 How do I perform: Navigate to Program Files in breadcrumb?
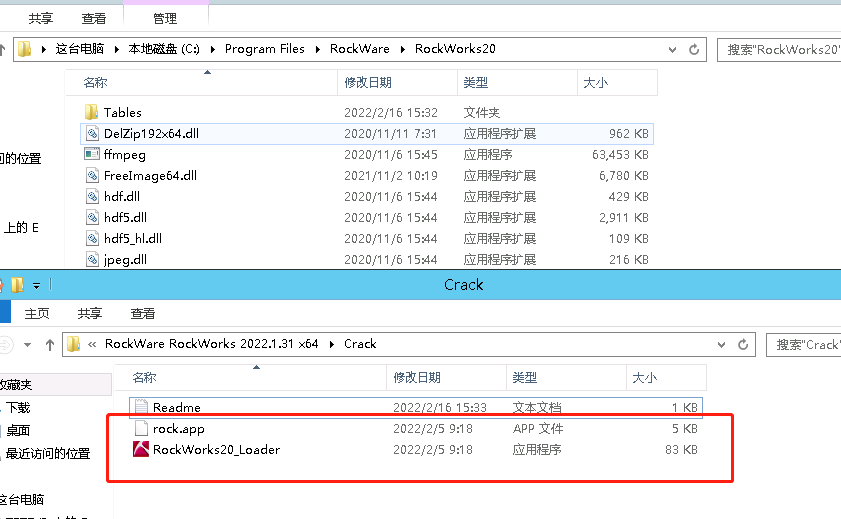264,49
